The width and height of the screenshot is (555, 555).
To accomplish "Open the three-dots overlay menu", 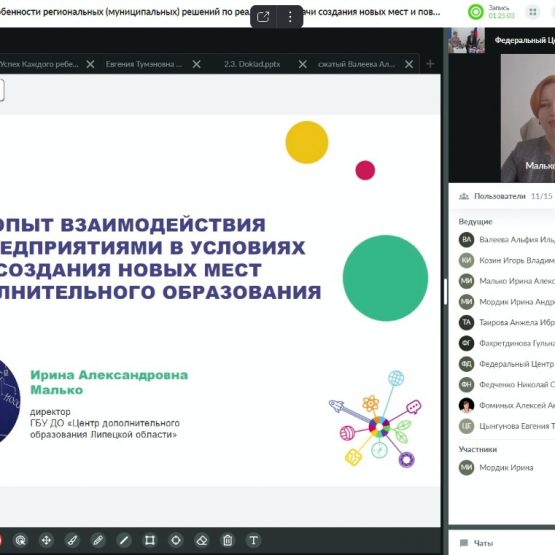I will pyautogui.click(x=290, y=17).
